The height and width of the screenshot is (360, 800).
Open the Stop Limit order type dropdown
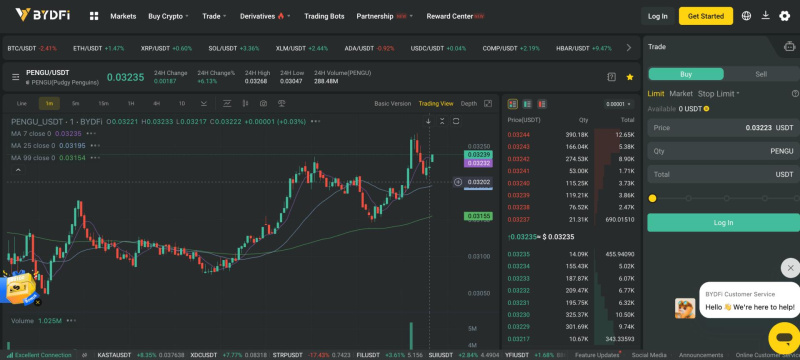(718, 94)
